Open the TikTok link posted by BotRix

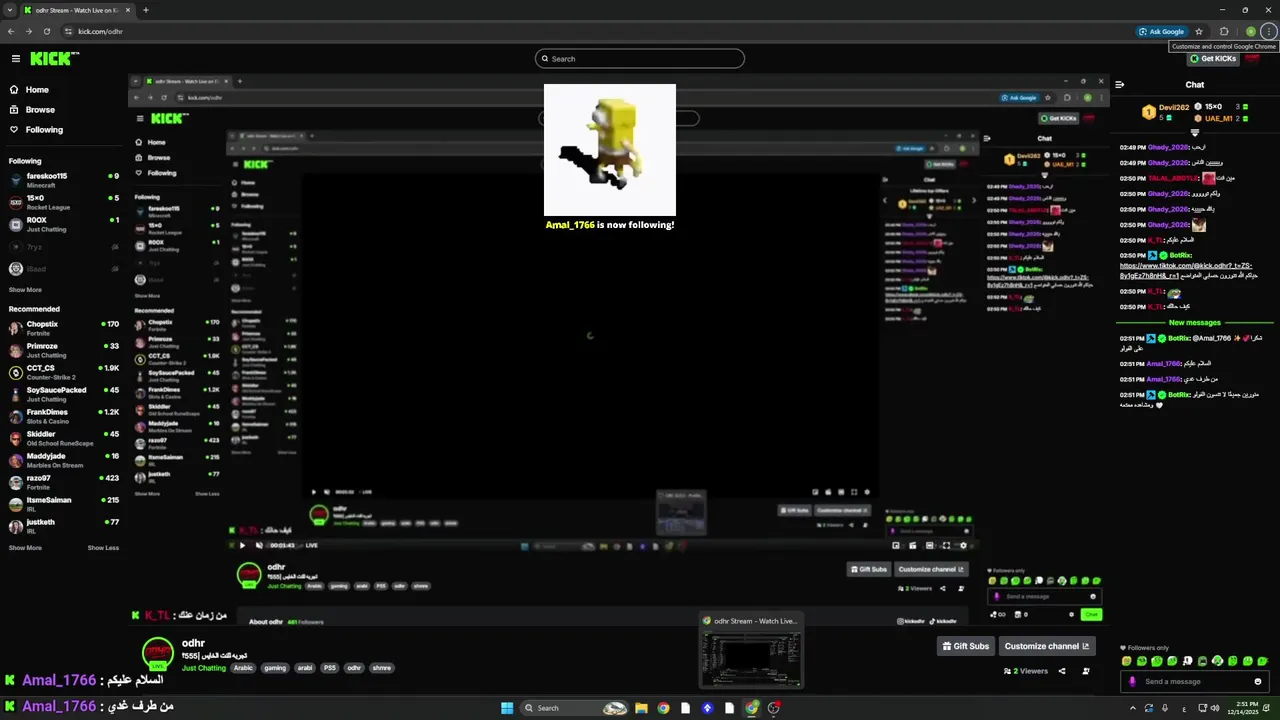pos(1185,270)
